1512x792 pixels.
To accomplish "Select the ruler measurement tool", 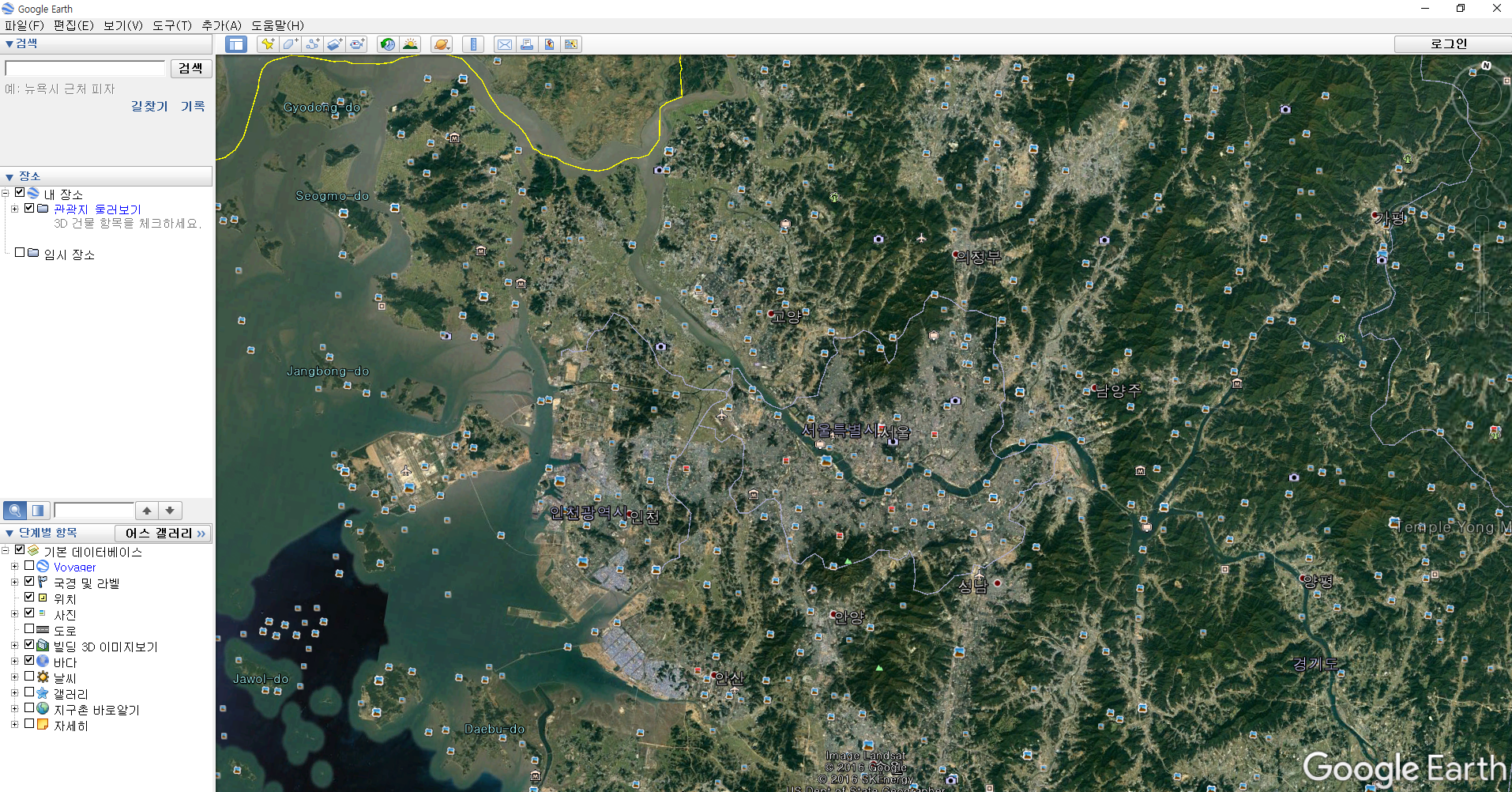I will (x=473, y=44).
